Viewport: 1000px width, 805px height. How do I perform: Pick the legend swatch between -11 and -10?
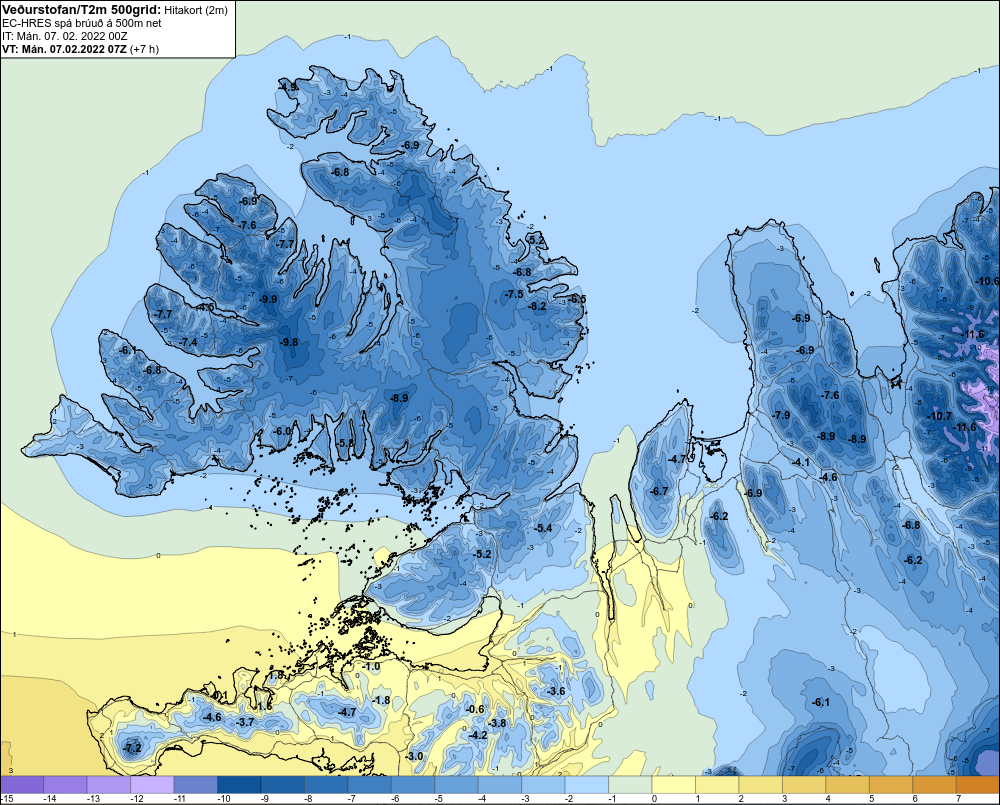tap(196, 784)
